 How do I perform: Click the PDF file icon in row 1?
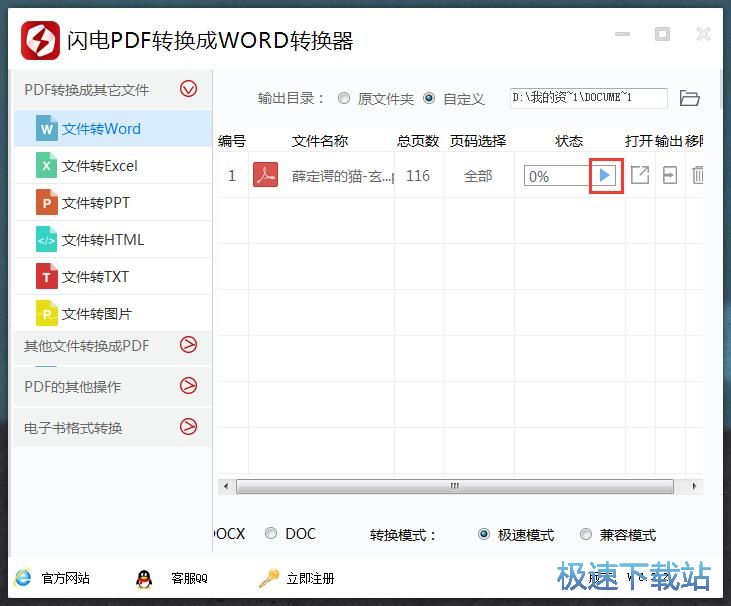pos(265,175)
